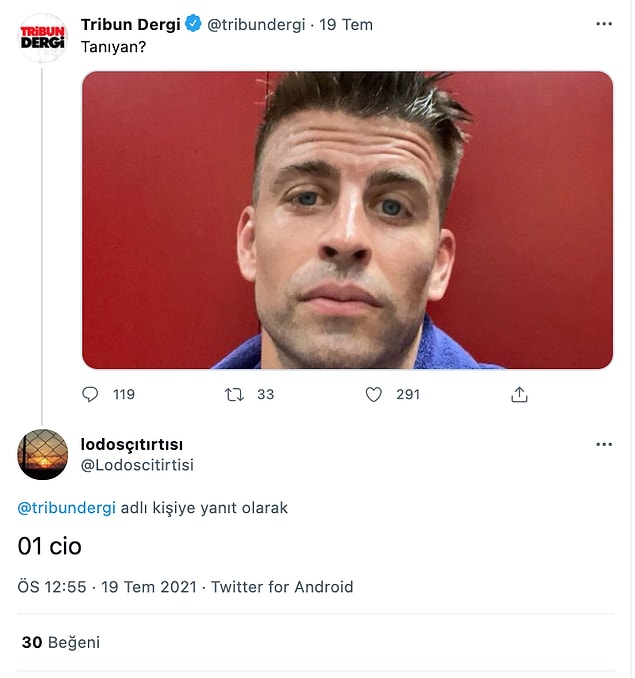Click the 291 likes count
The image size is (635, 678).
tap(408, 394)
